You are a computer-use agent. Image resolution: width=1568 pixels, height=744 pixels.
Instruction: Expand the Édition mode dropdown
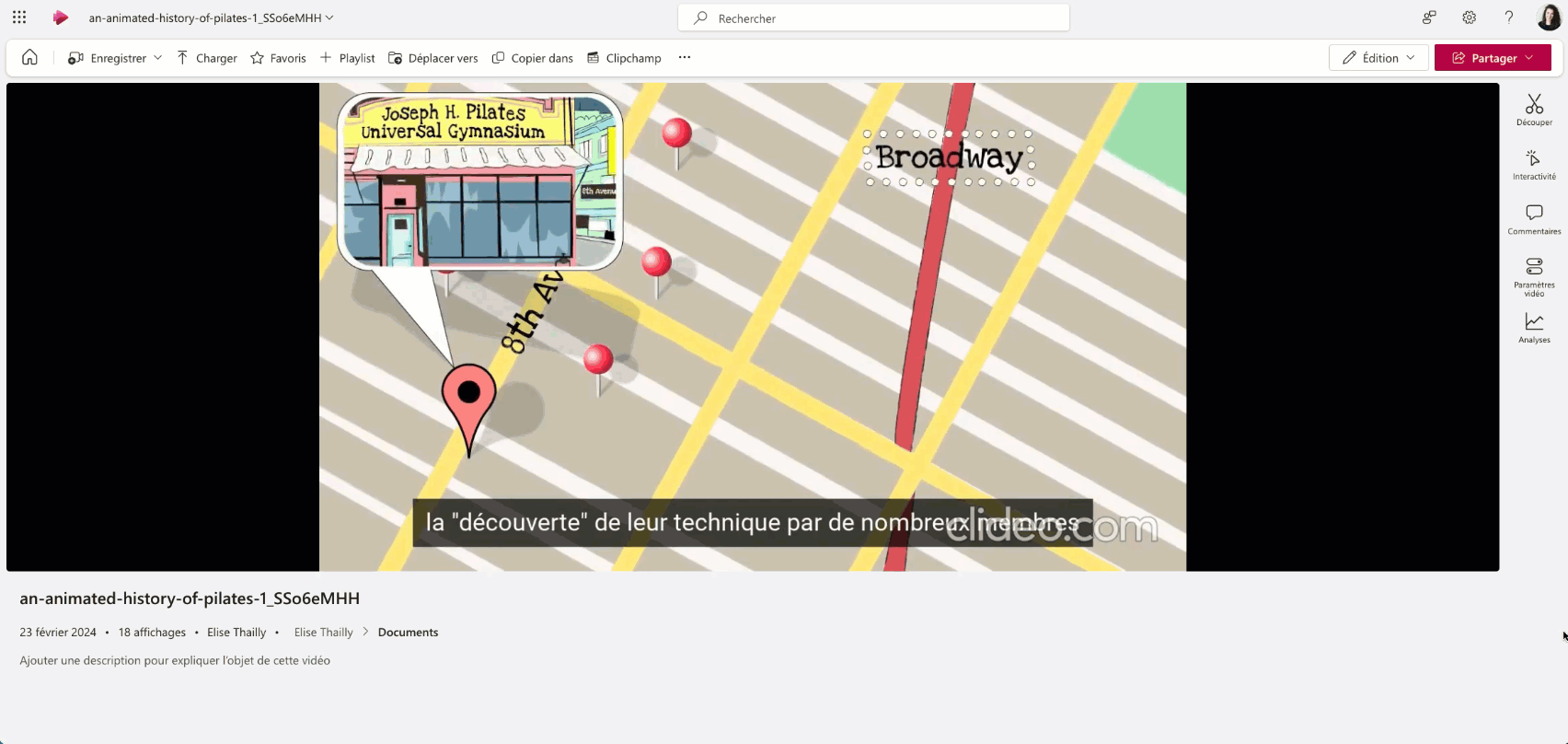(1378, 58)
